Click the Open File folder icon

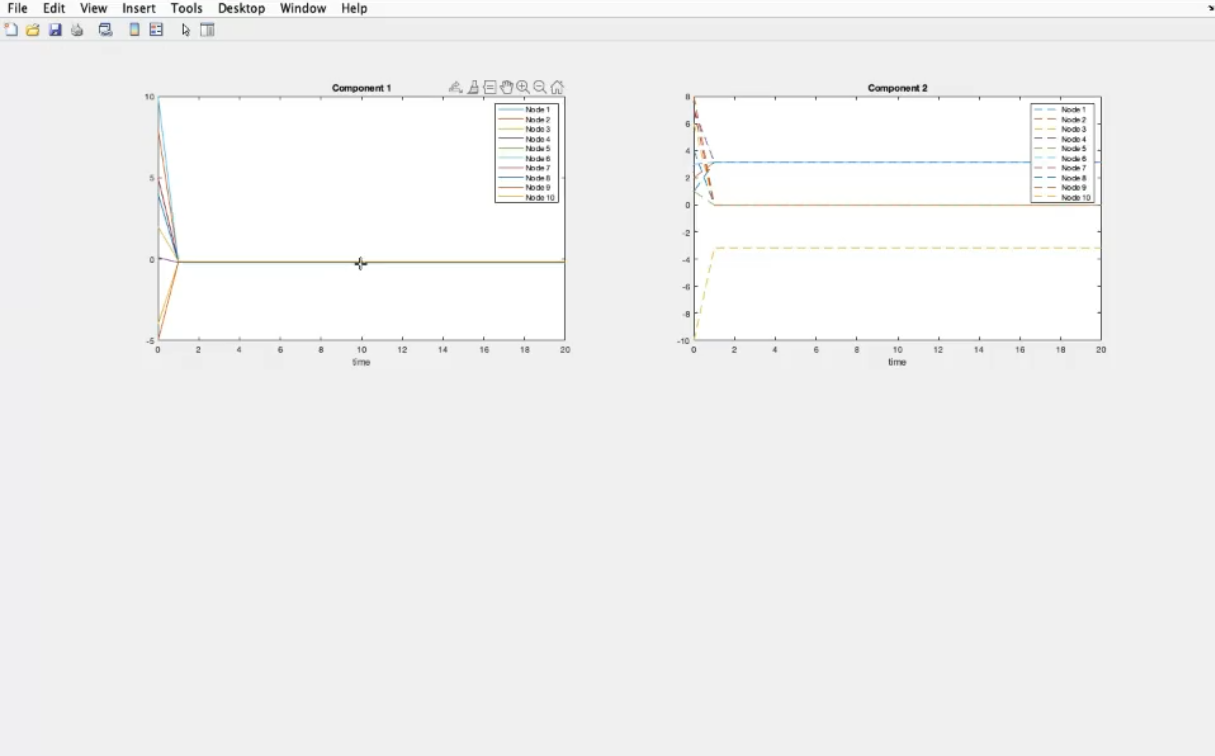coord(33,30)
